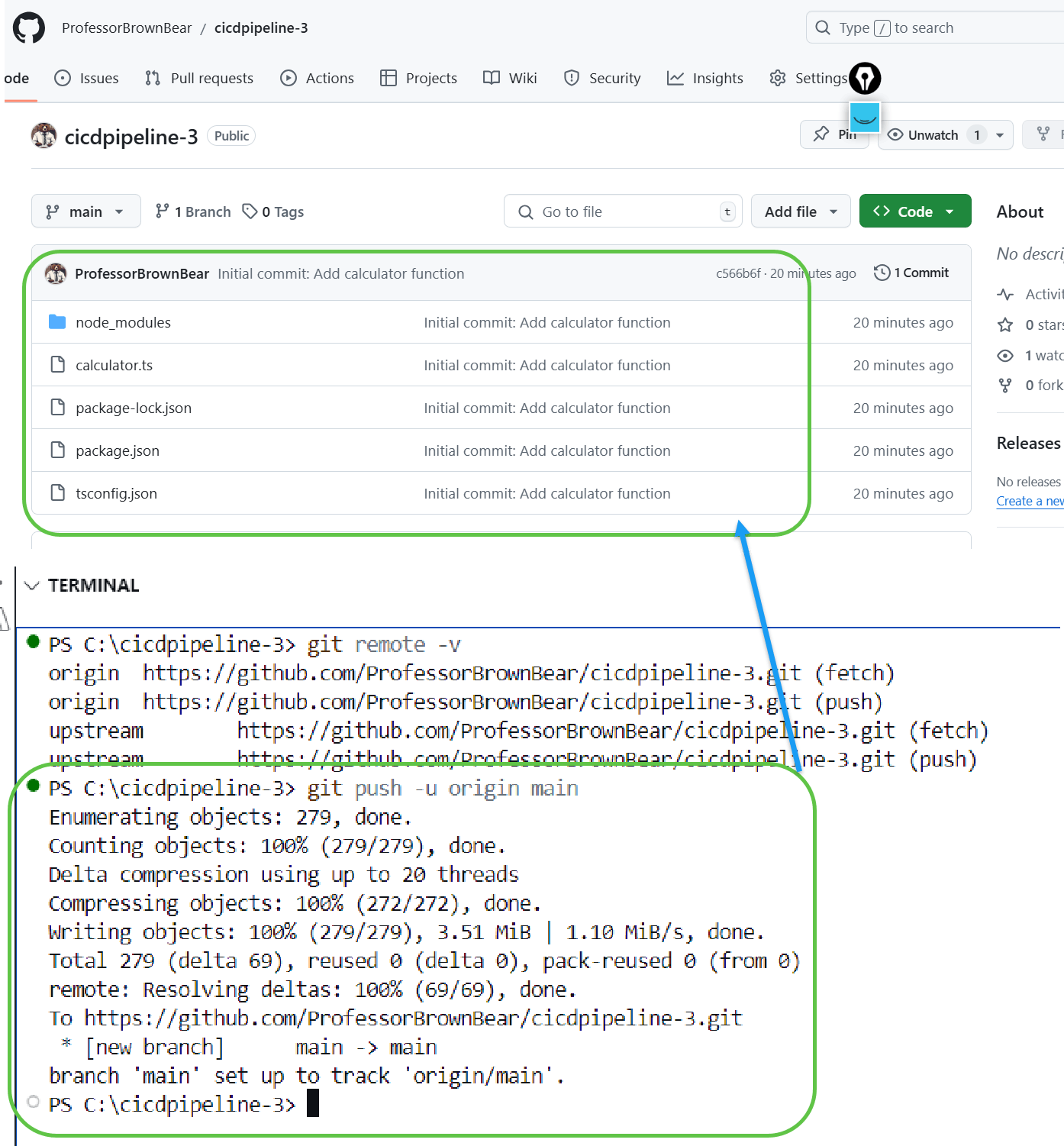Image resolution: width=1064 pixels, height=1146 pixels.
Task: Click the stars icon in the About sidebar
Action: 1005,324
